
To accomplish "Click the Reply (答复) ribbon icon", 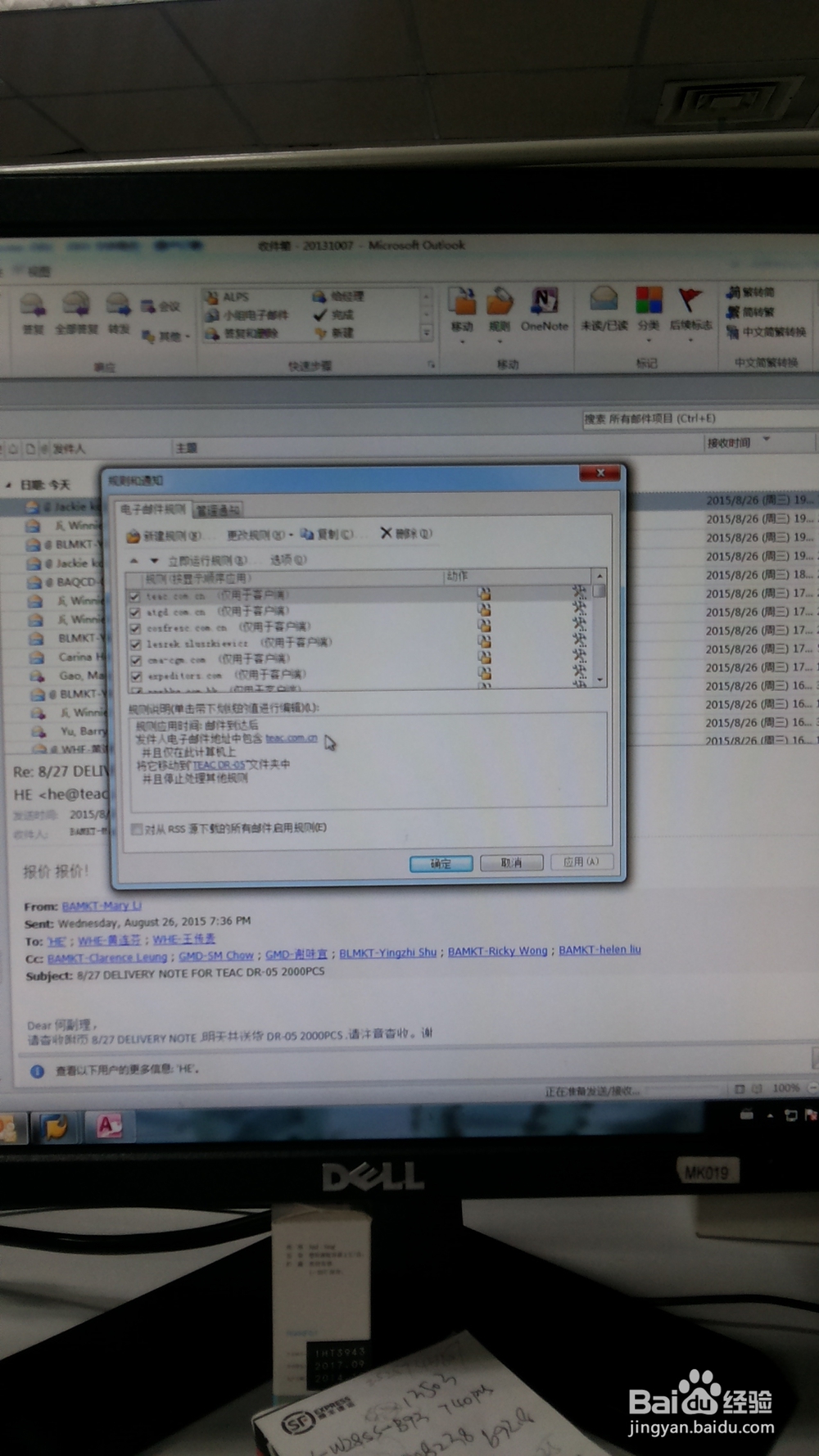I will (33, 314).
